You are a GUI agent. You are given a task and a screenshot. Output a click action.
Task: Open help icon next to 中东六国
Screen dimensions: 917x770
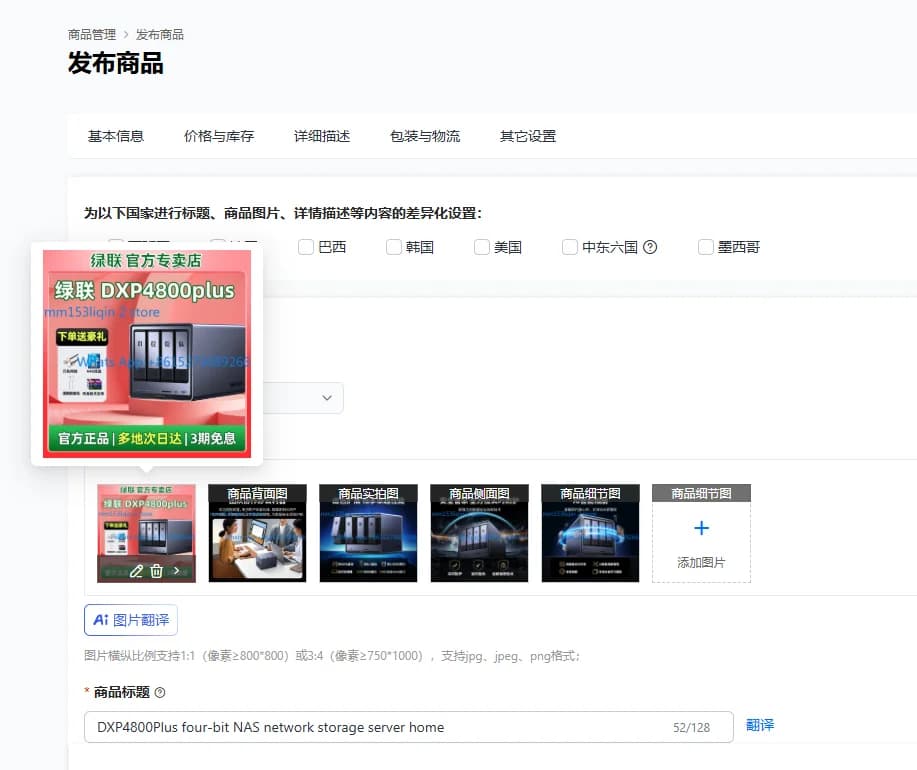(650, 247)
